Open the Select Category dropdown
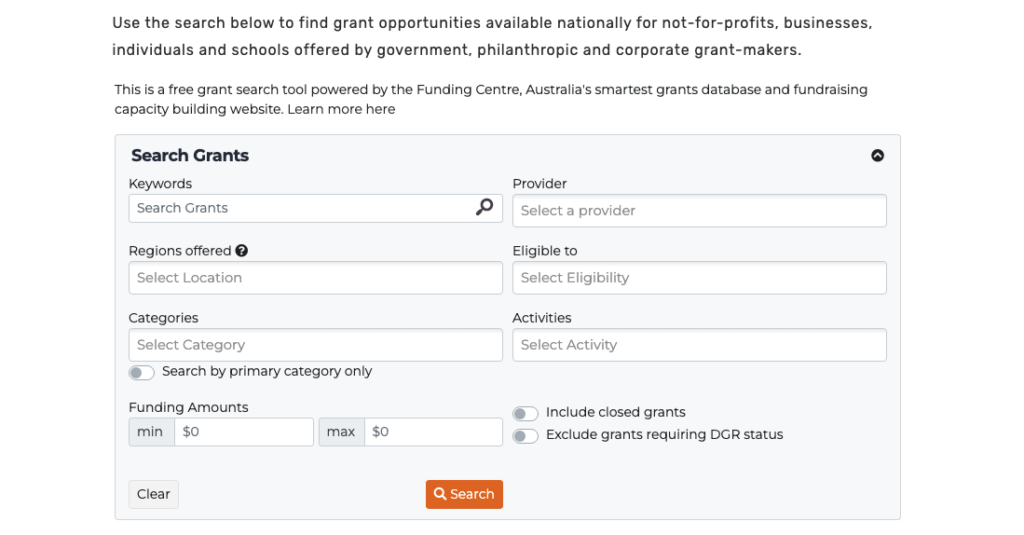 coord(315,345)
